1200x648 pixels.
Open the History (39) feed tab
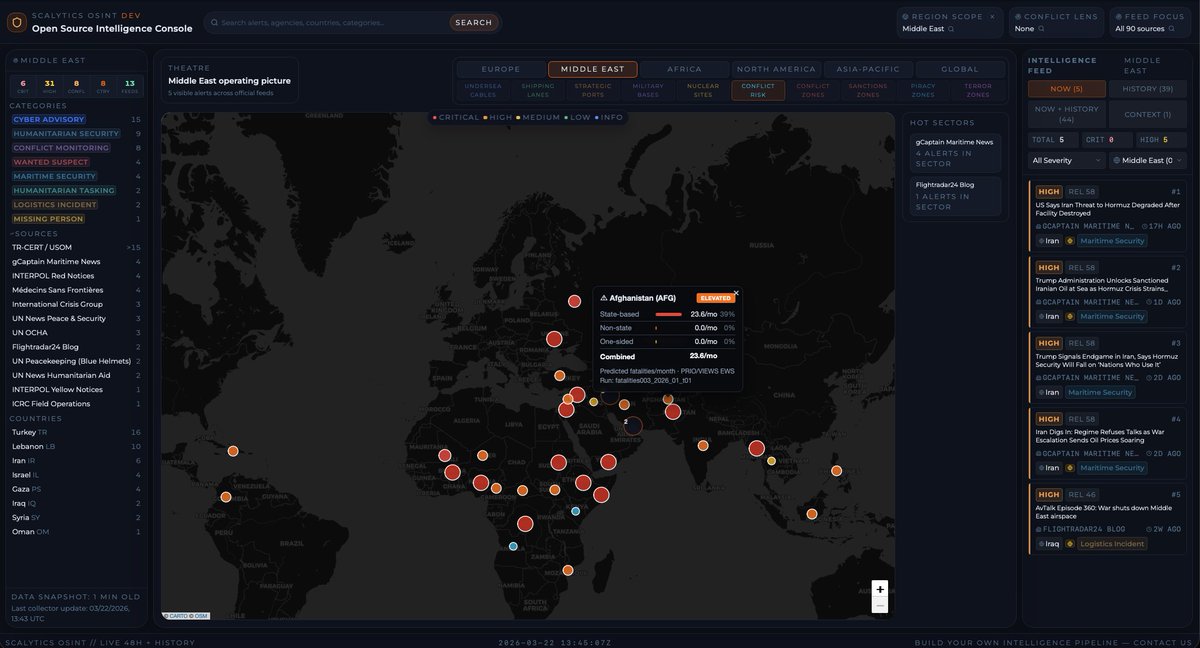click(x=1147, y=89)
